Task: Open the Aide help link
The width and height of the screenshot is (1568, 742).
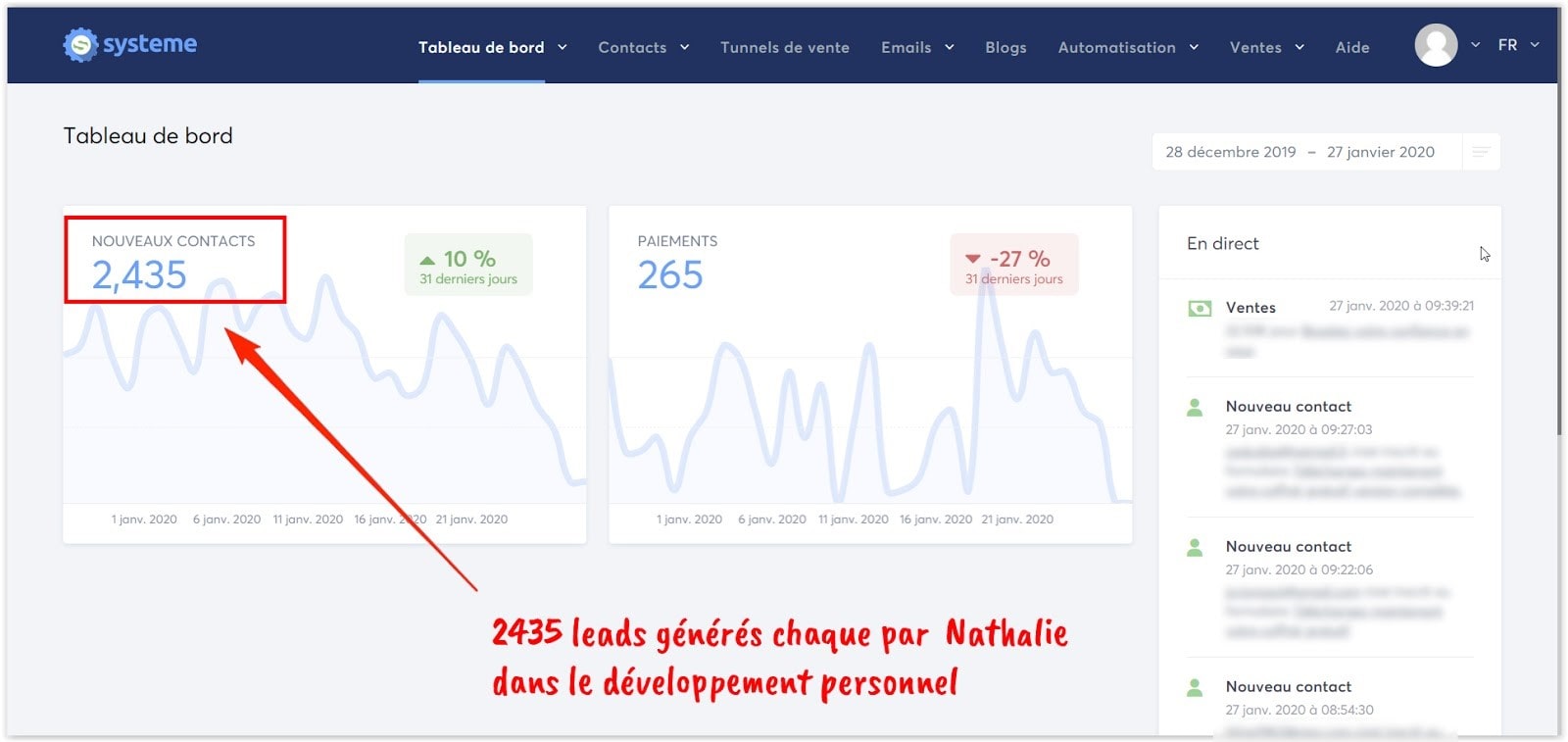Action: point(1351,47)
